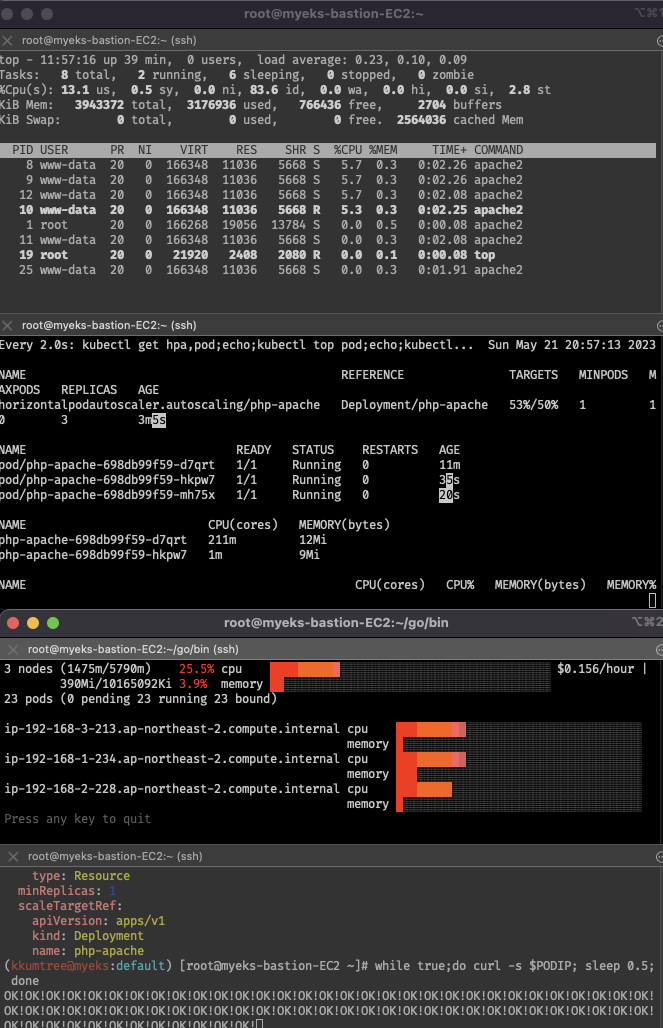Click the watch timestamp Sun May 21 20:57:13 2023

click(x=571, y=345)
